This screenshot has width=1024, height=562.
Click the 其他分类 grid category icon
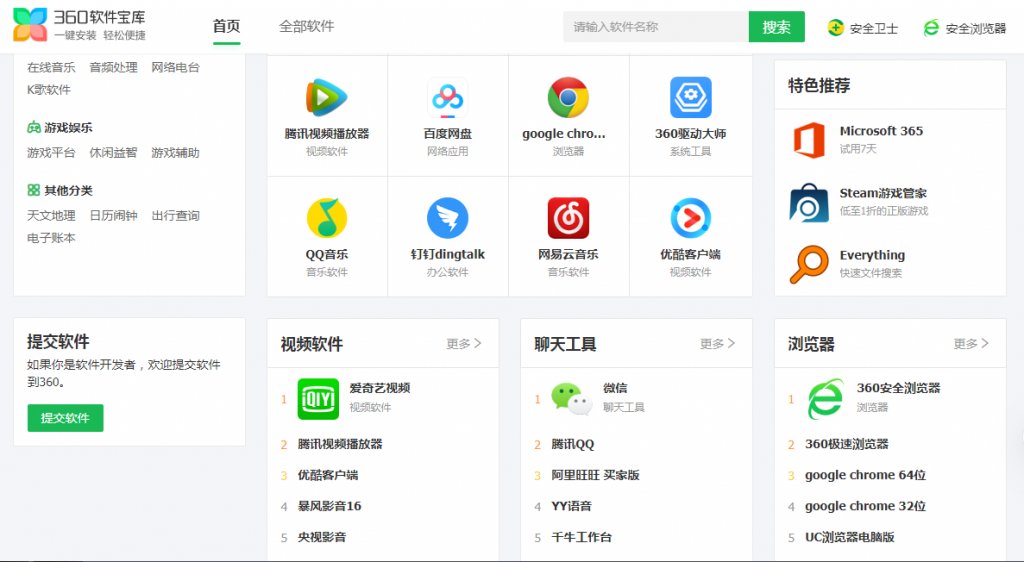tap(33, 190)
